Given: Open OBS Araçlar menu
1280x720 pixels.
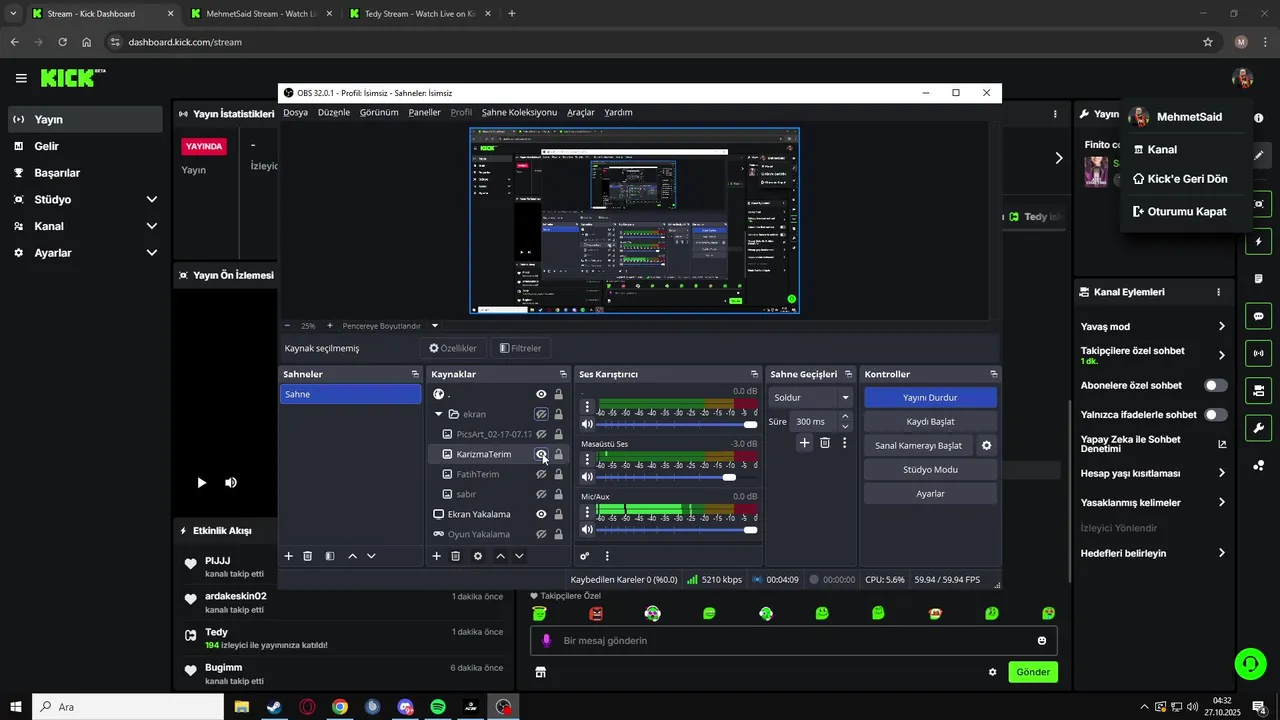Looking at the screenshot, I should (581, 112).
